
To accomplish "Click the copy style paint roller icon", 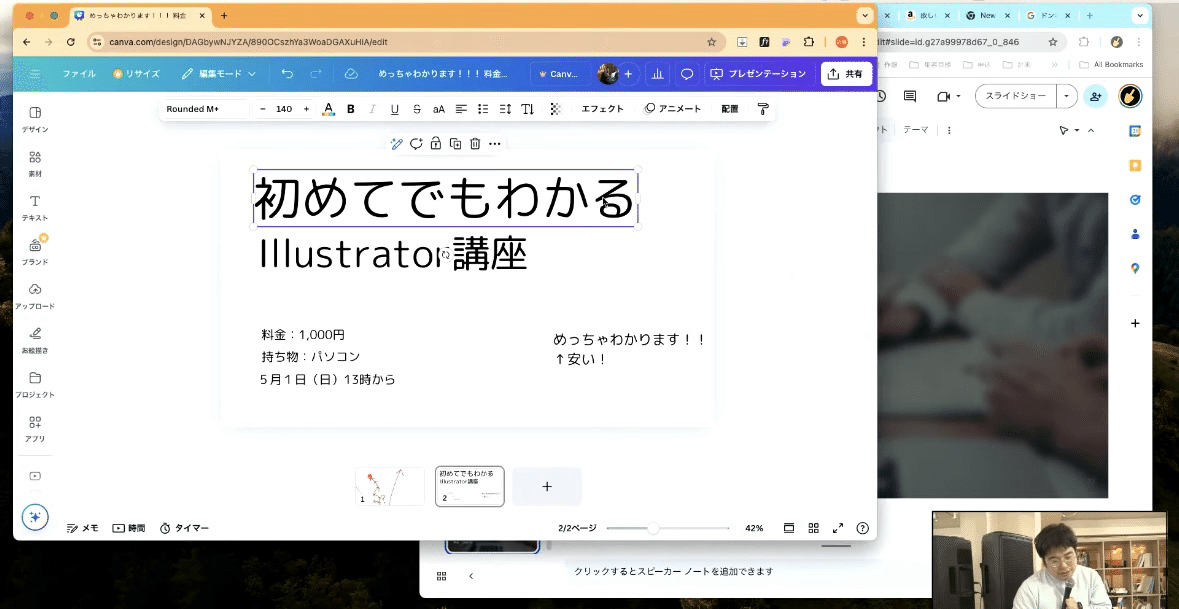I will tap(762, 109).
